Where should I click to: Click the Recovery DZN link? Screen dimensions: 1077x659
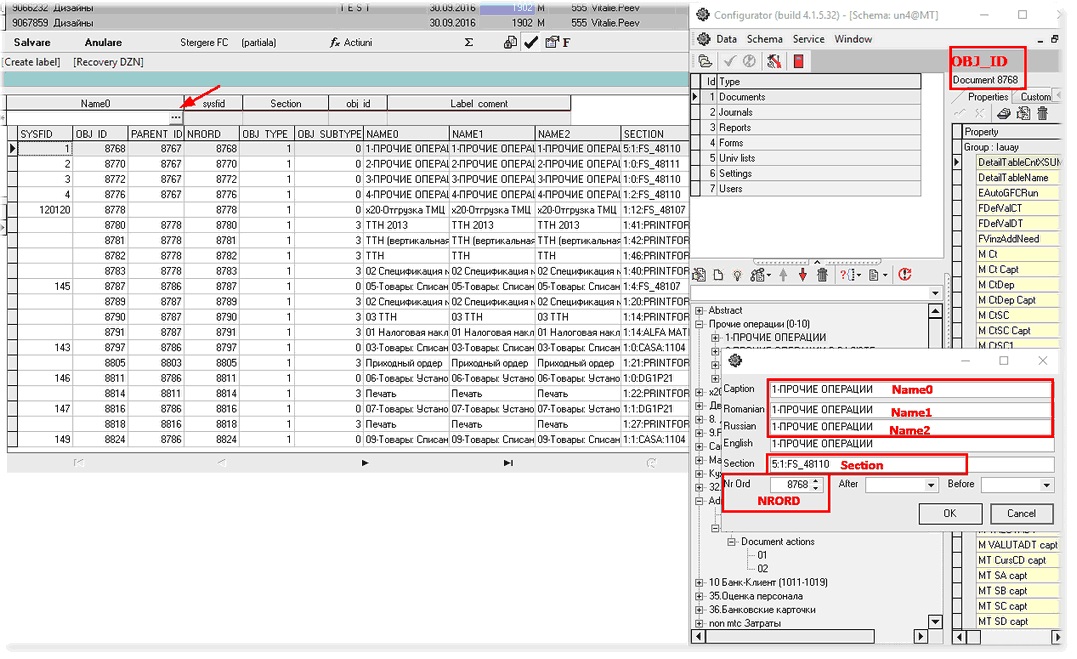pyautogui.click(x=109, y=62)
